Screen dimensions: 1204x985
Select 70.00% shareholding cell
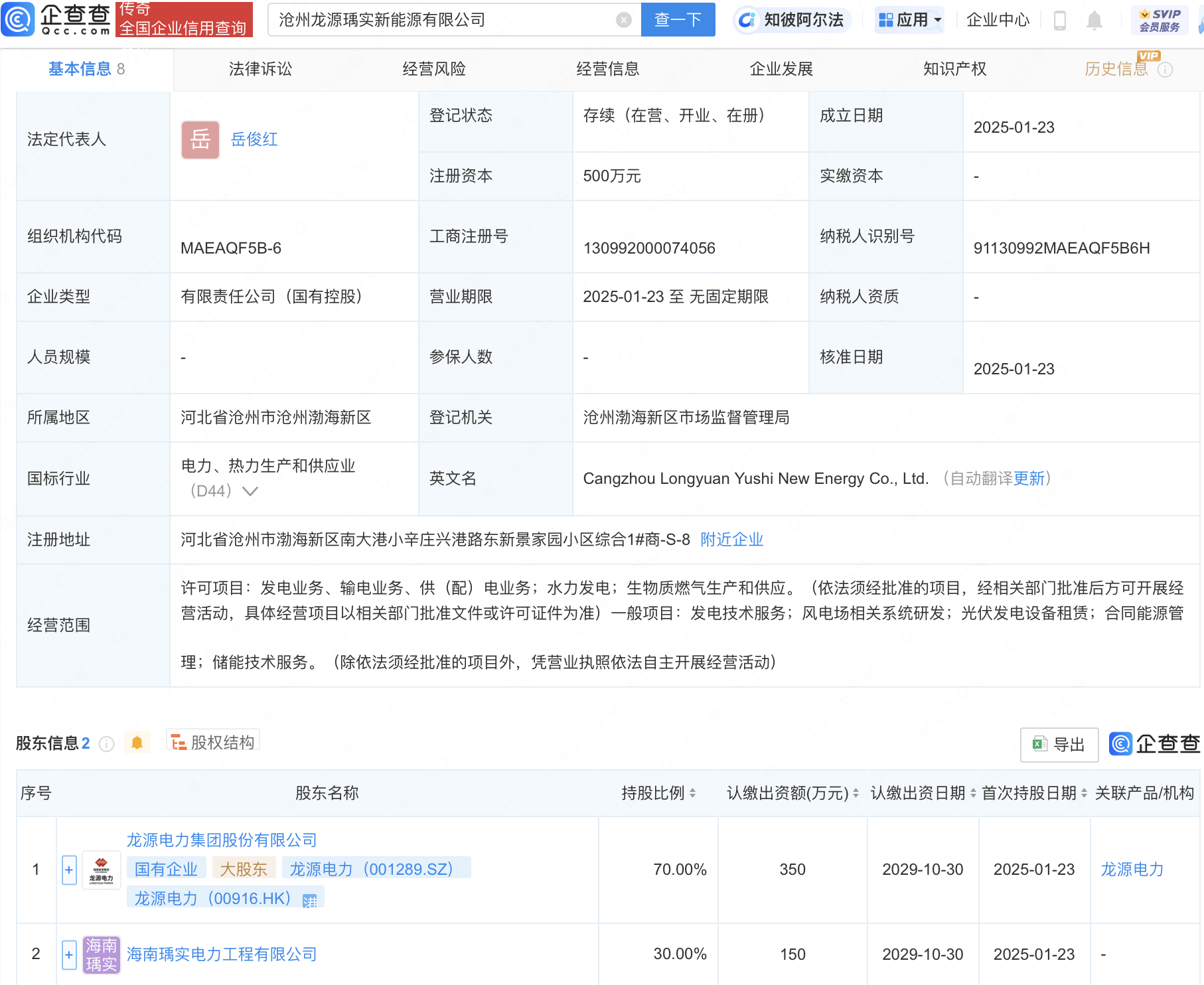(x=680, y=870)
